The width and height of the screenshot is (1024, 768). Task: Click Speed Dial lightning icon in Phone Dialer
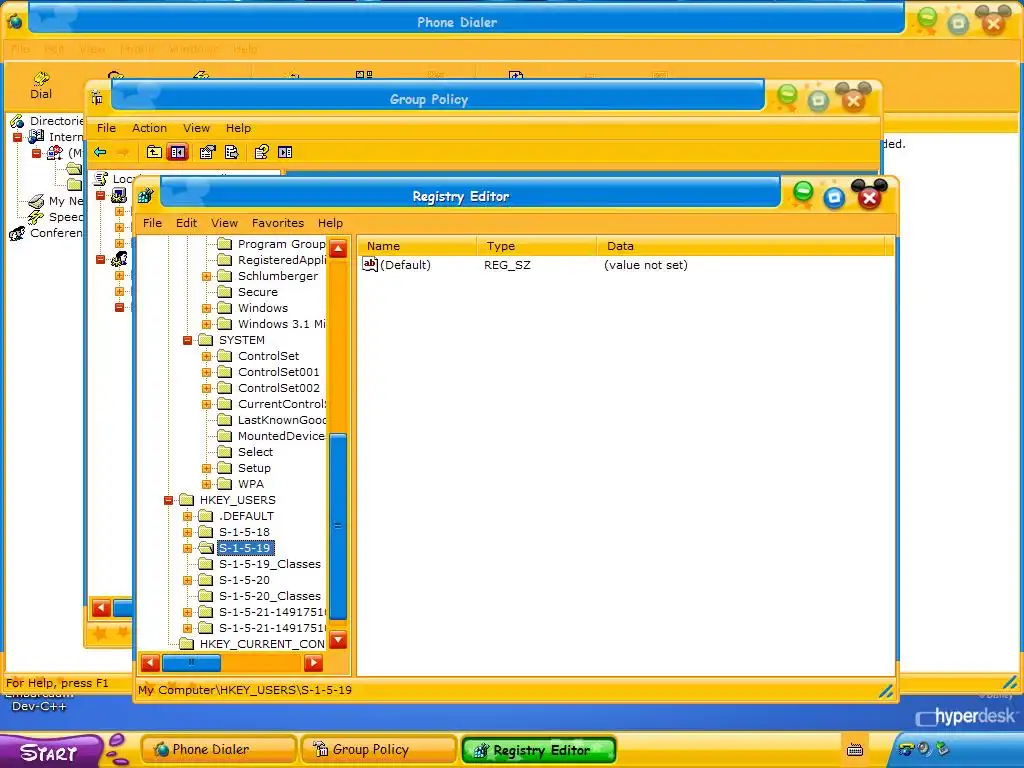[x=36, y=217]
